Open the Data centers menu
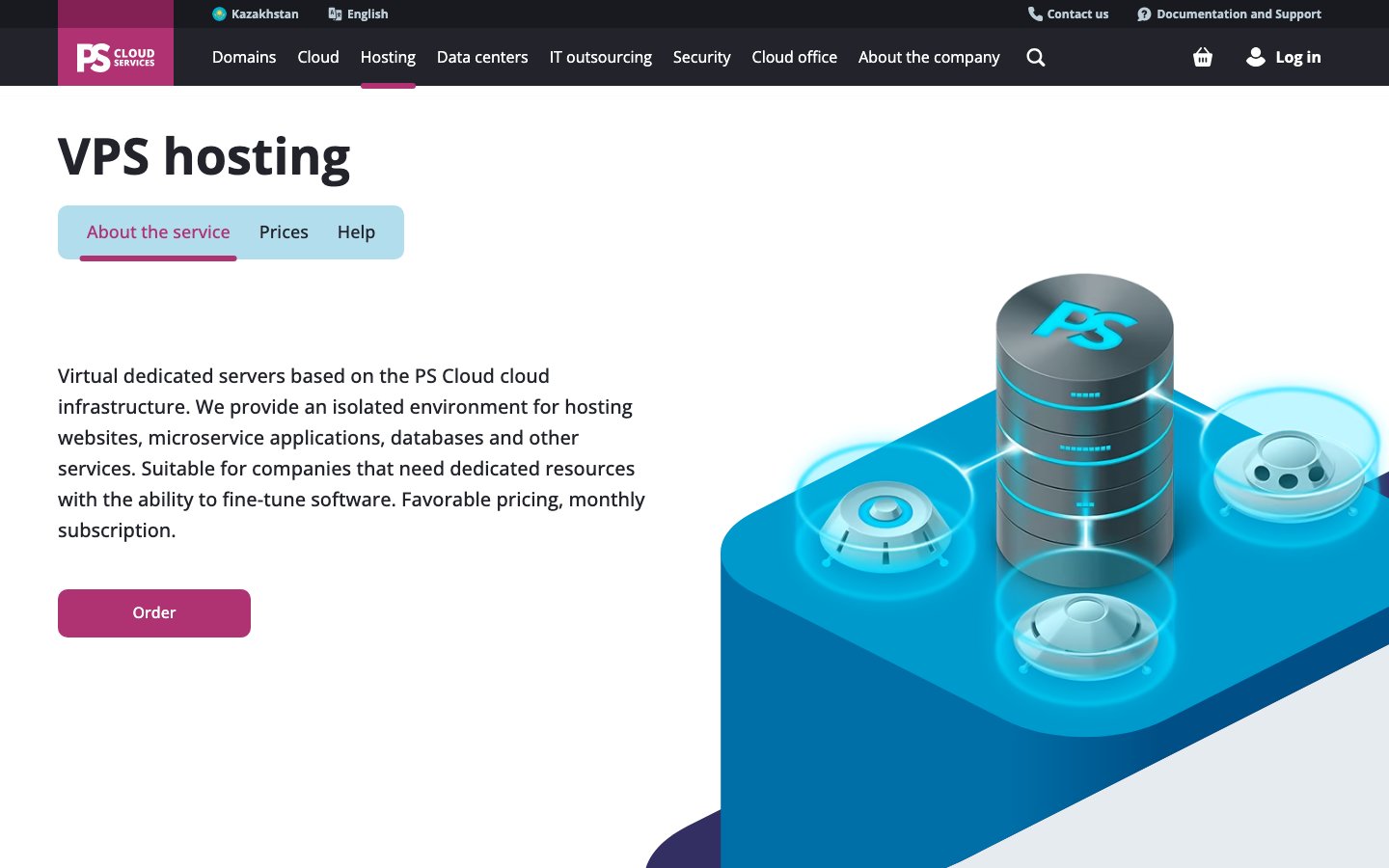1389x868 pixels. click(x=482, y=57)
